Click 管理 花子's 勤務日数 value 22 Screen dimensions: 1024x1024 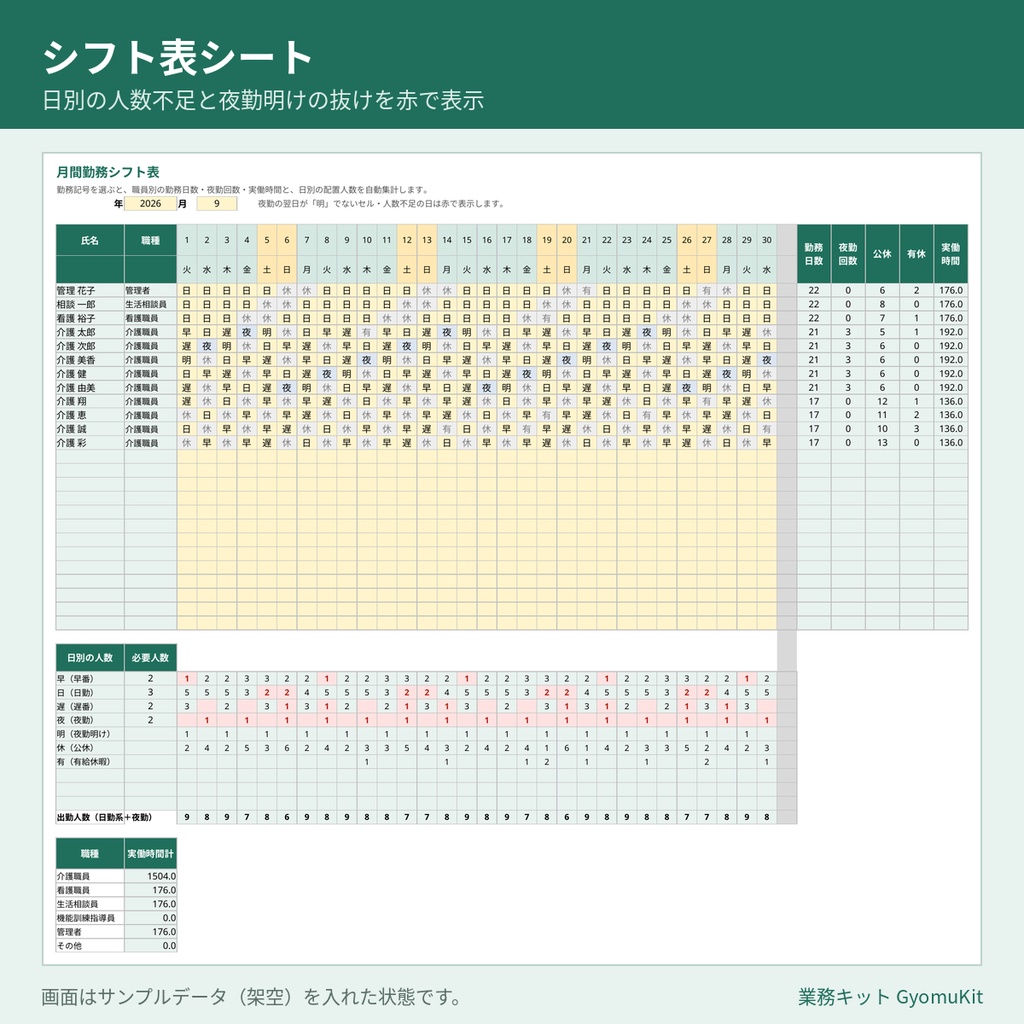[814, 291]
